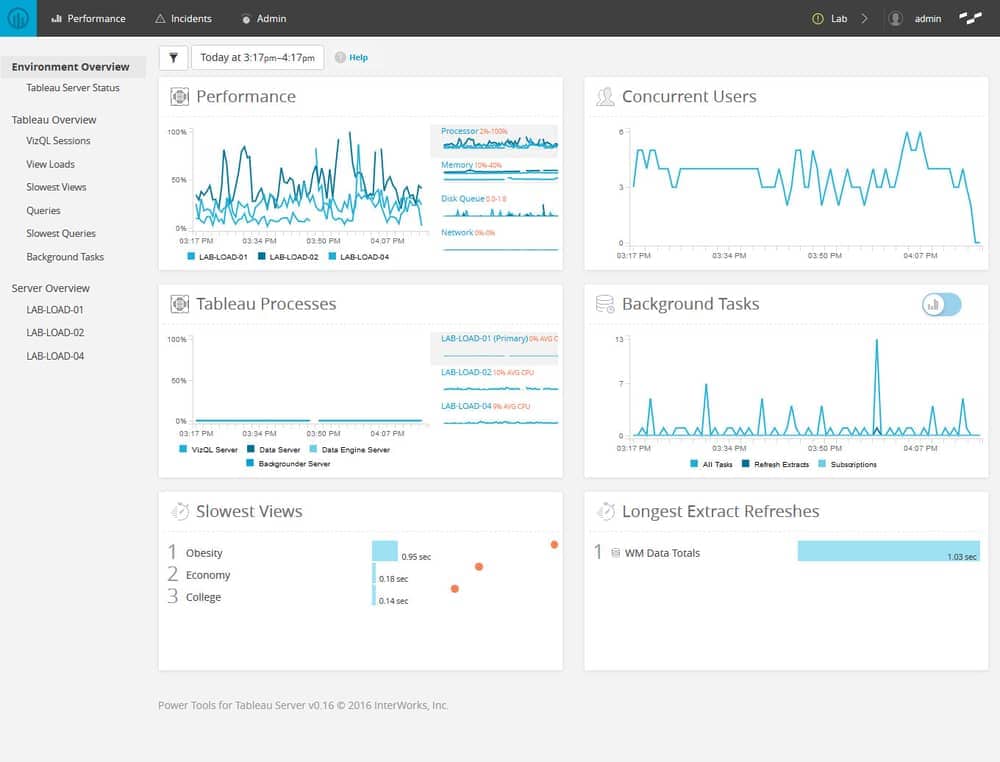Click the Economy slowest view row
Viewport: 1000px width, 762px height.
[361, 575]
